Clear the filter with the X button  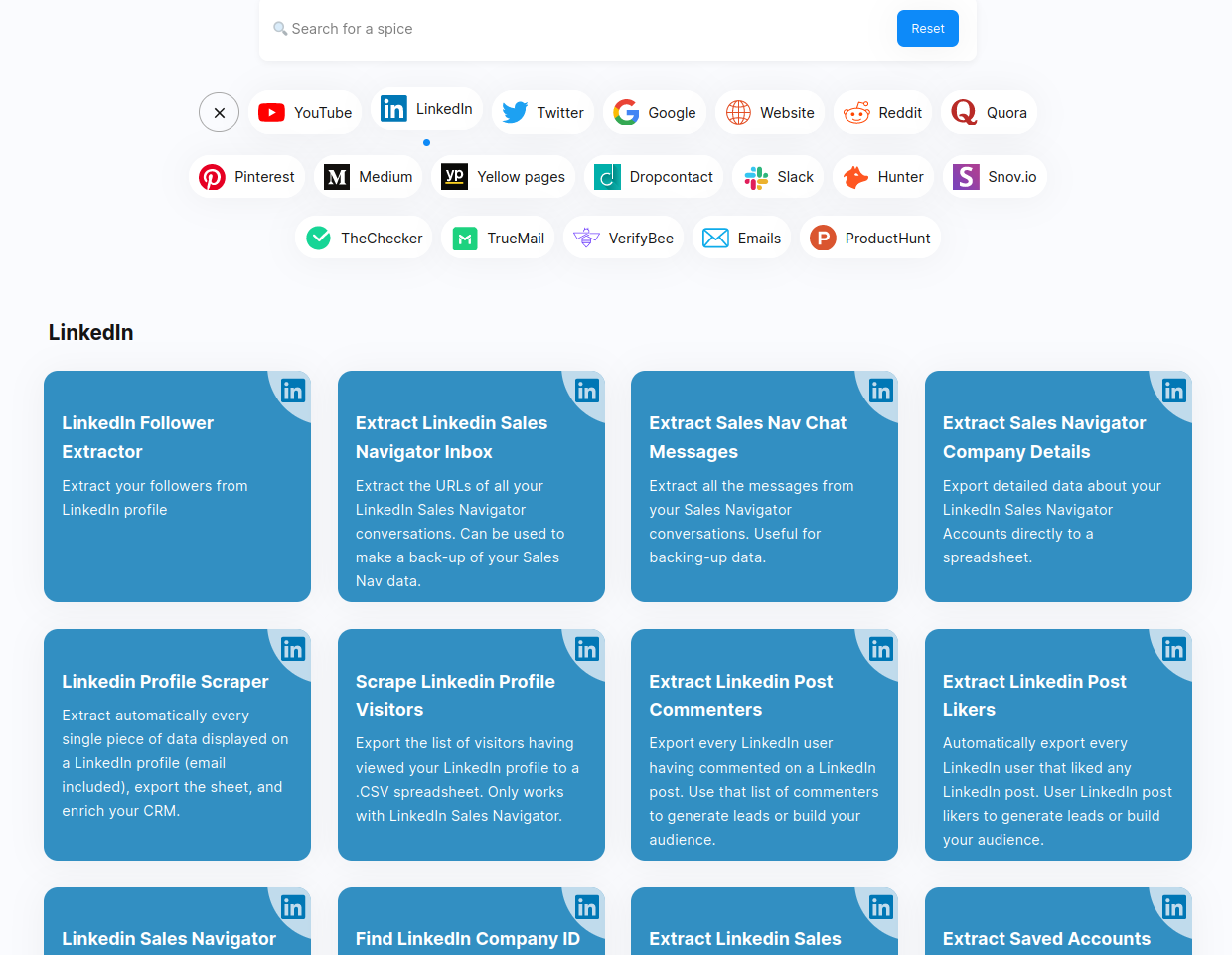pyautogui.click(x=220, y=113)
